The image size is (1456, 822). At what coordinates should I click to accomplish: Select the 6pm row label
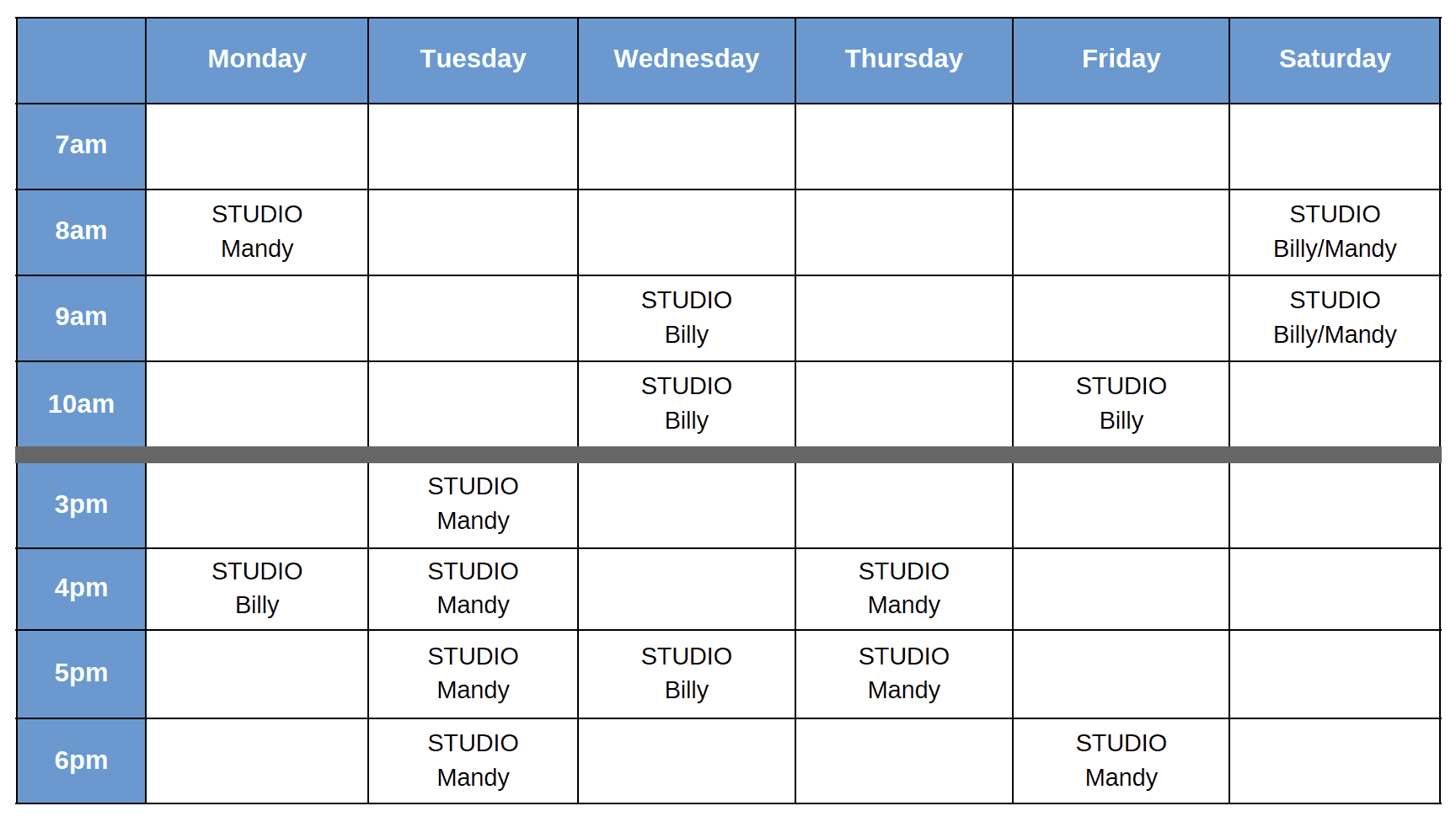(x=81, y=761)
